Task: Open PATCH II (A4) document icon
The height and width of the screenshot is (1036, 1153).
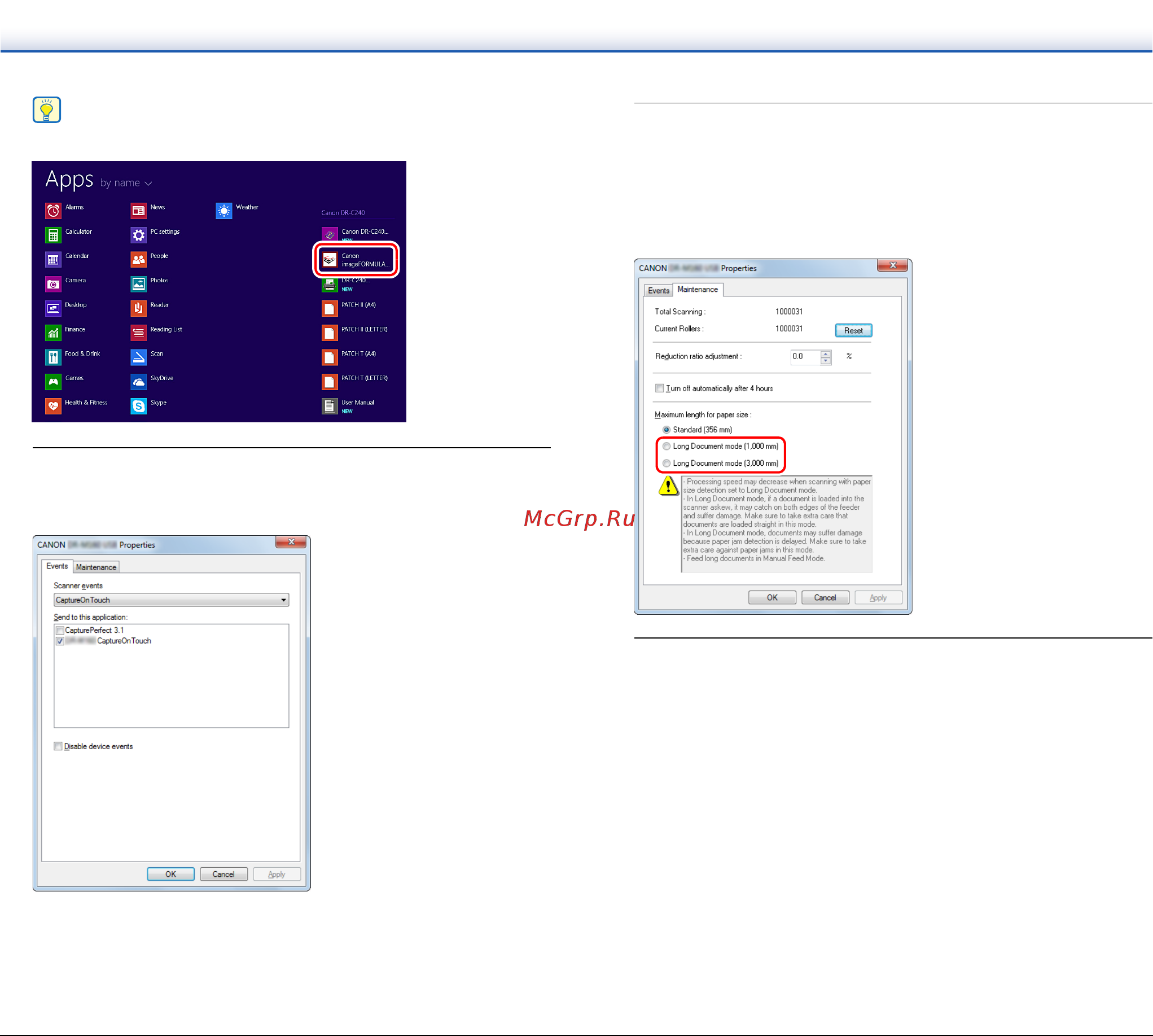Action: (330, 308)
